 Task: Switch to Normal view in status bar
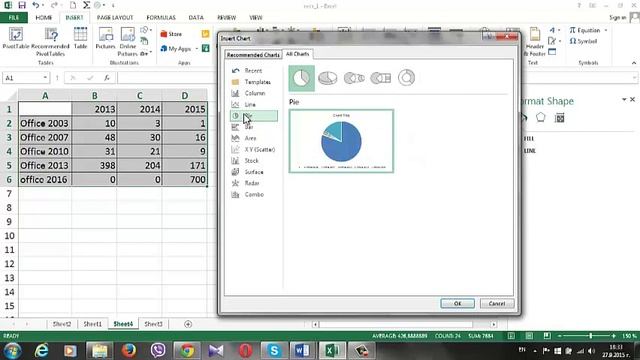click(x=511, y=336)
